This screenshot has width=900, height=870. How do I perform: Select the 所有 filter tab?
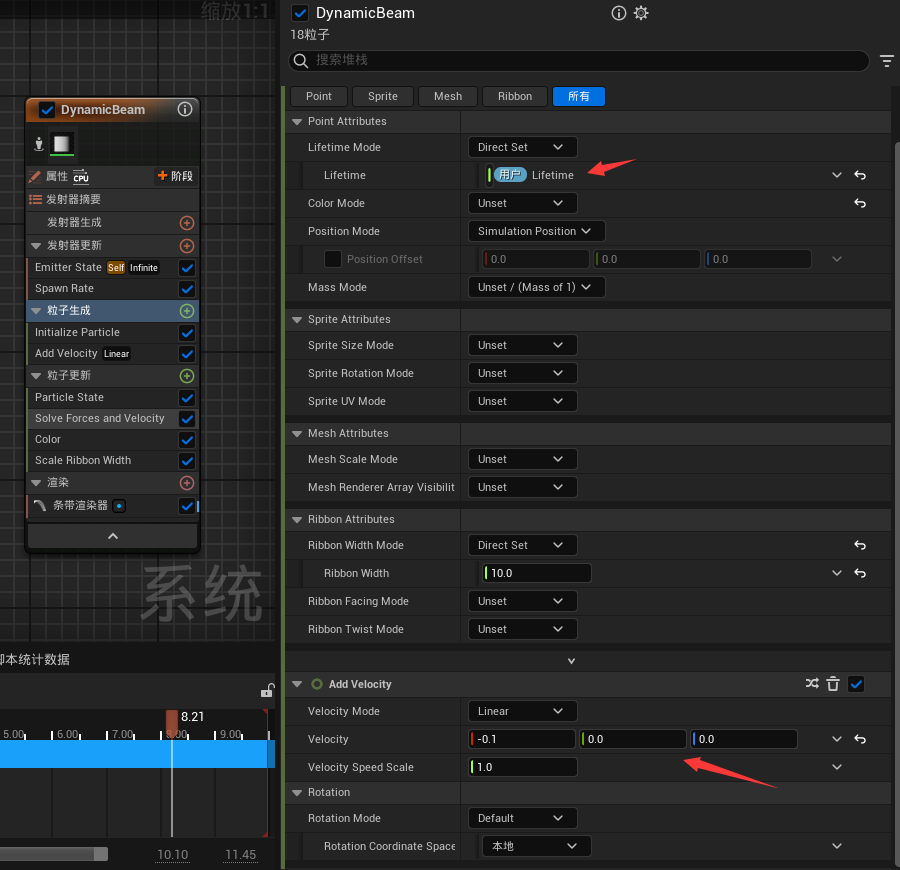pyautogui.click(x=579, y=96)
